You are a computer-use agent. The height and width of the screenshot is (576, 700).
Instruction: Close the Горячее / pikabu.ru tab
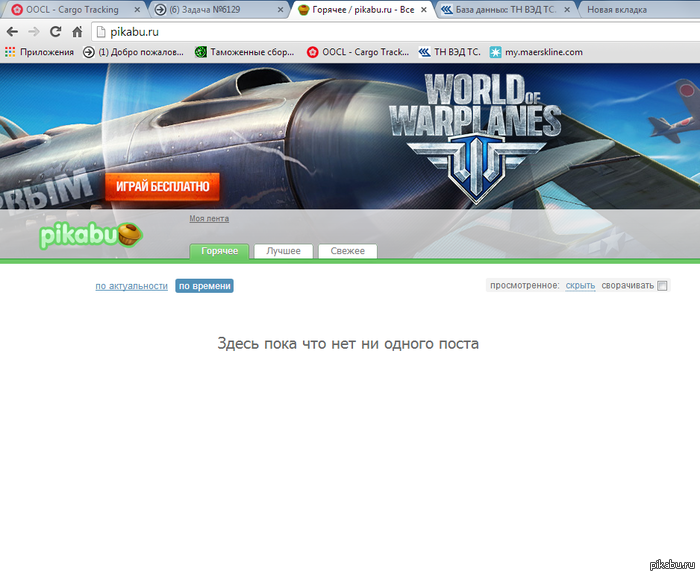[424, 9]
